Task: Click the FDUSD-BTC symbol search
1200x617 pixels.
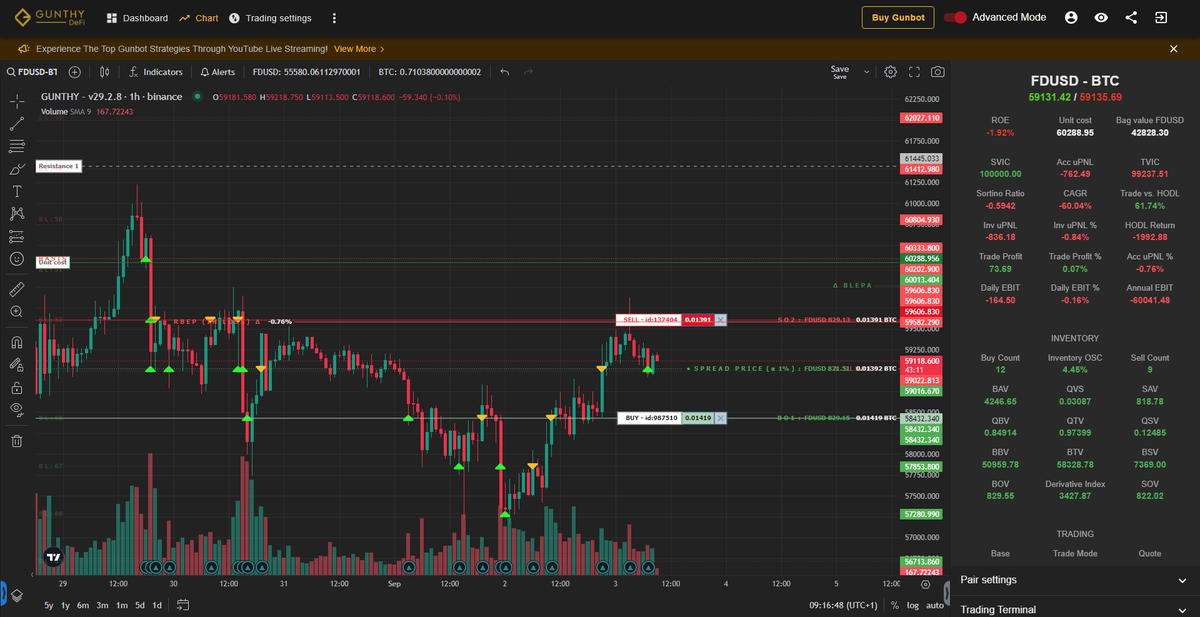Action: [33, 72]
